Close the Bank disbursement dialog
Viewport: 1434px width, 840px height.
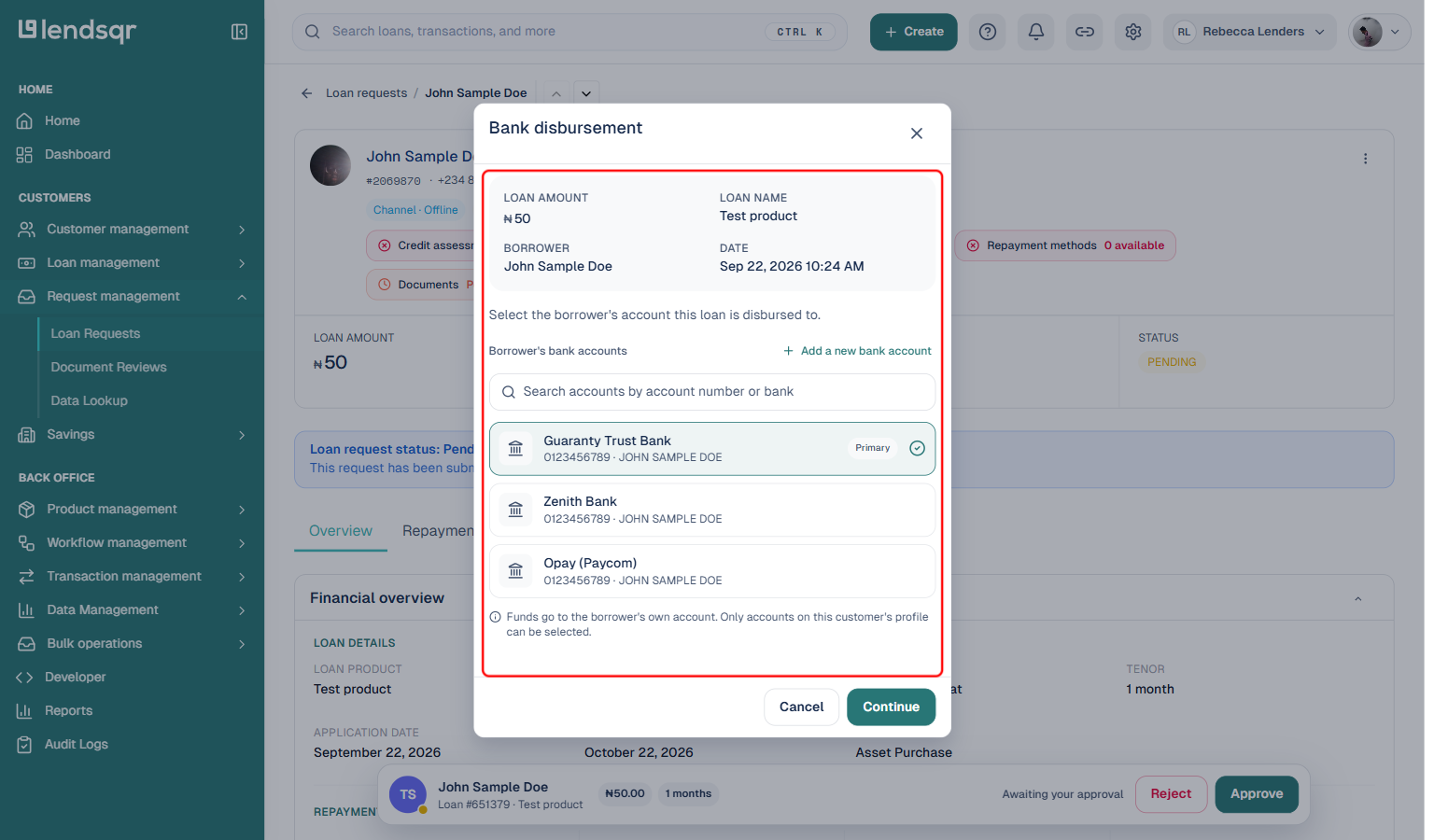click(917, 133)
